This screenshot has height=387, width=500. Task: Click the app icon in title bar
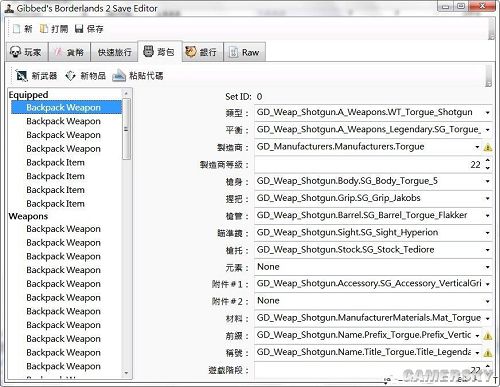tap(9, 8)
